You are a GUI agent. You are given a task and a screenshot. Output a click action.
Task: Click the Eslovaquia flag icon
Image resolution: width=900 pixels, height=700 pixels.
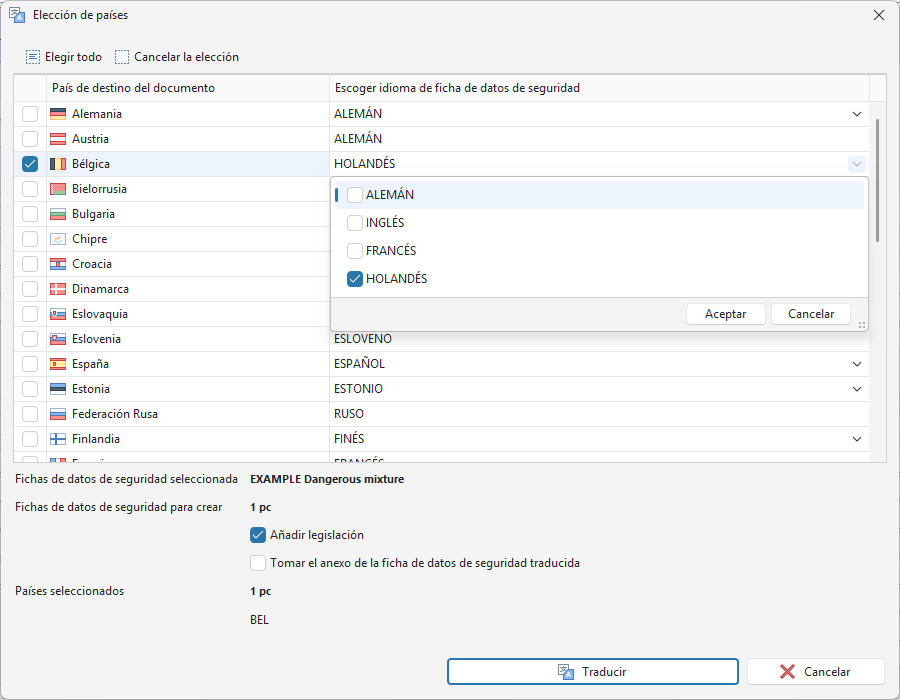[58, 314]
